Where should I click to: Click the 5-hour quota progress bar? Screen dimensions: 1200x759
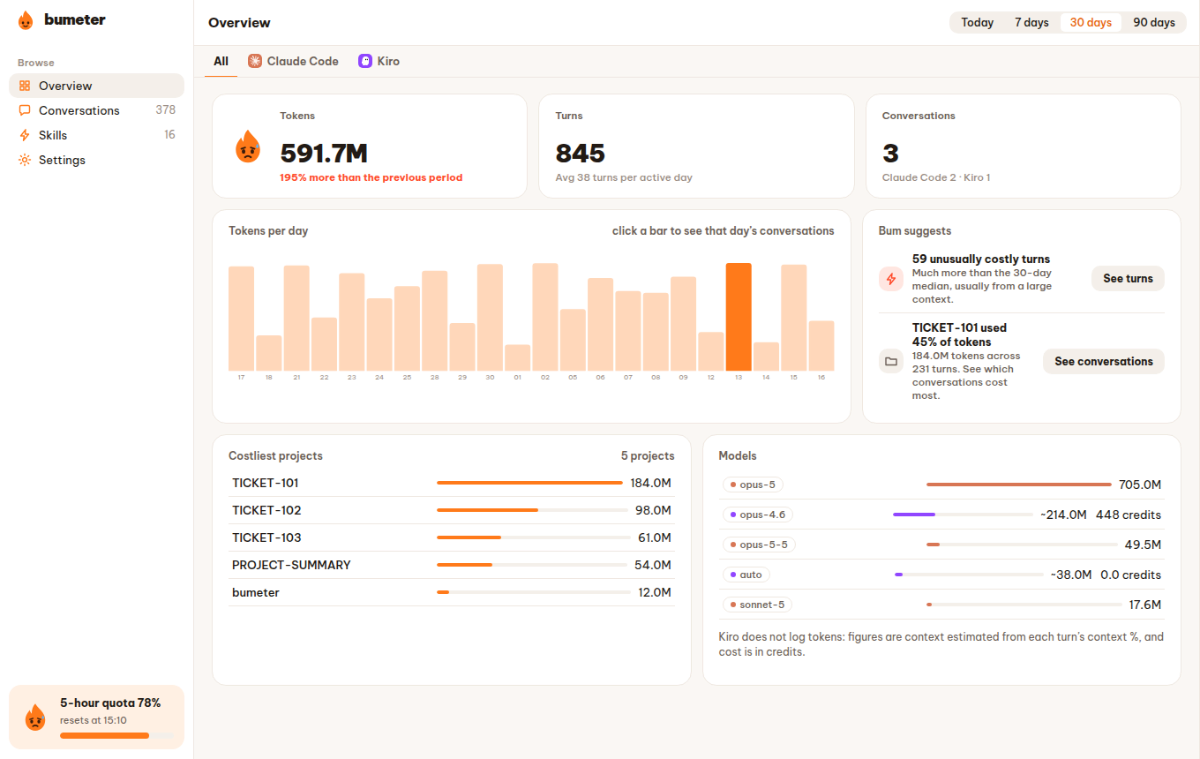coord(116,736)
